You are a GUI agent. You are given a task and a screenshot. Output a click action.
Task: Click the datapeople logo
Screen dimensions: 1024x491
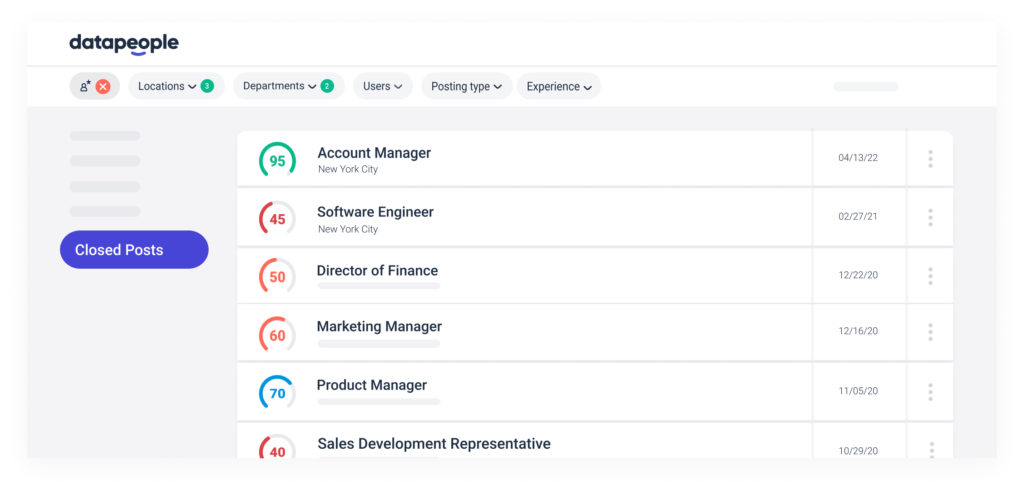[124, 44]
